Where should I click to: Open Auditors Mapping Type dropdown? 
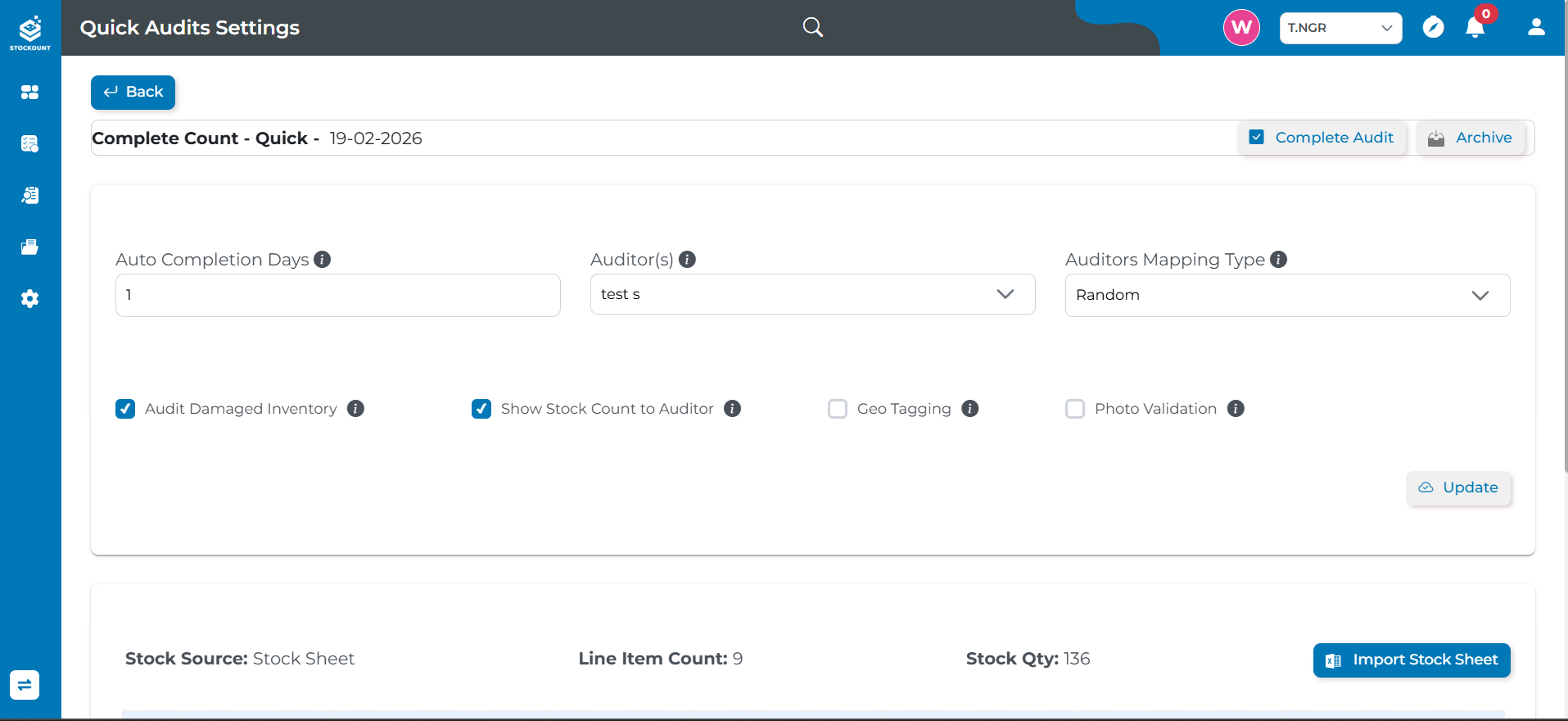(1287, 295)
